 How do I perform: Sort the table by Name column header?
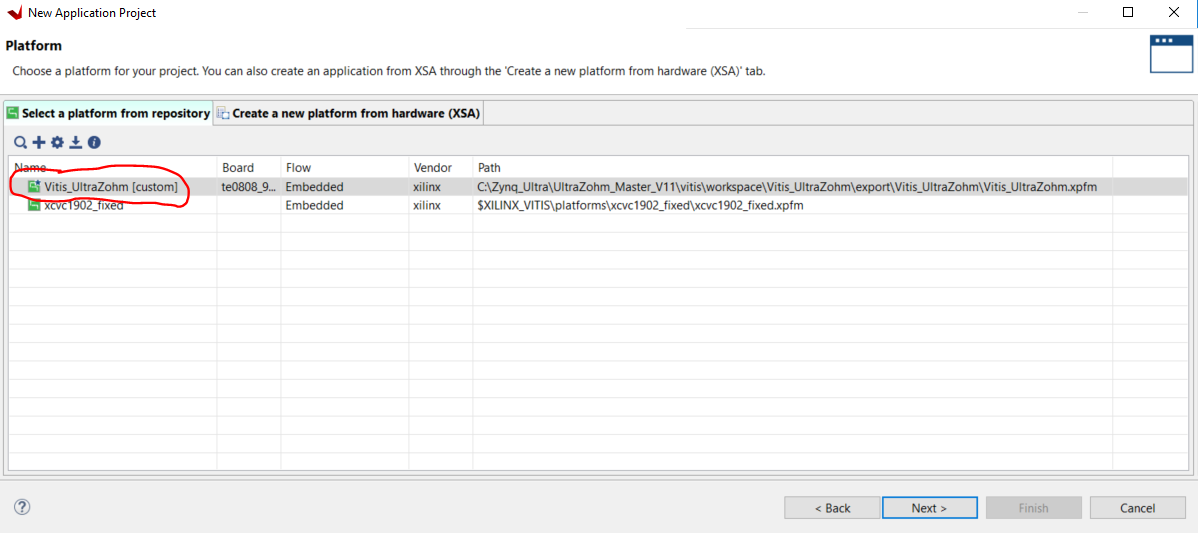(112, 168)
